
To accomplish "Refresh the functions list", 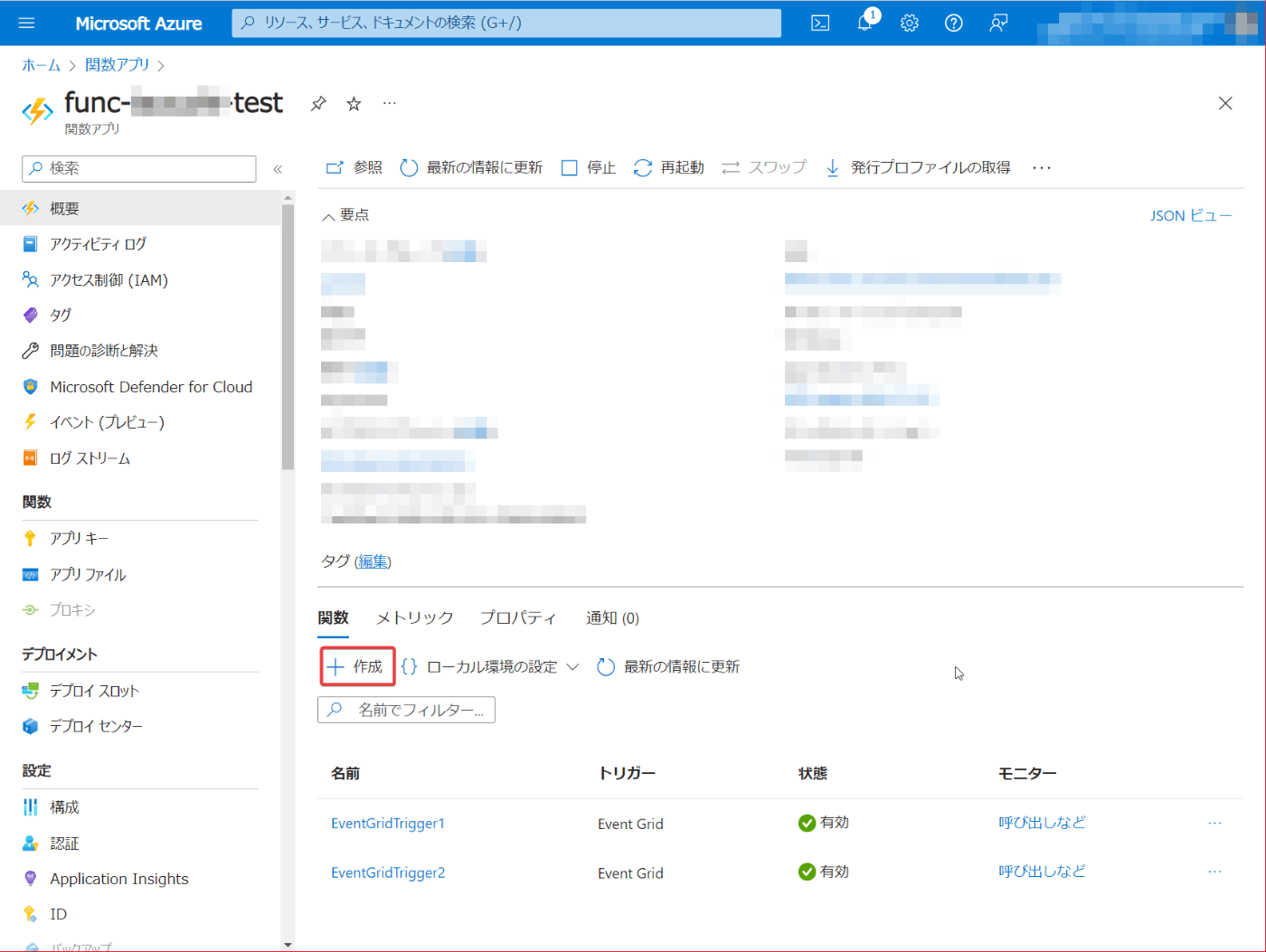I will [668, 666].
